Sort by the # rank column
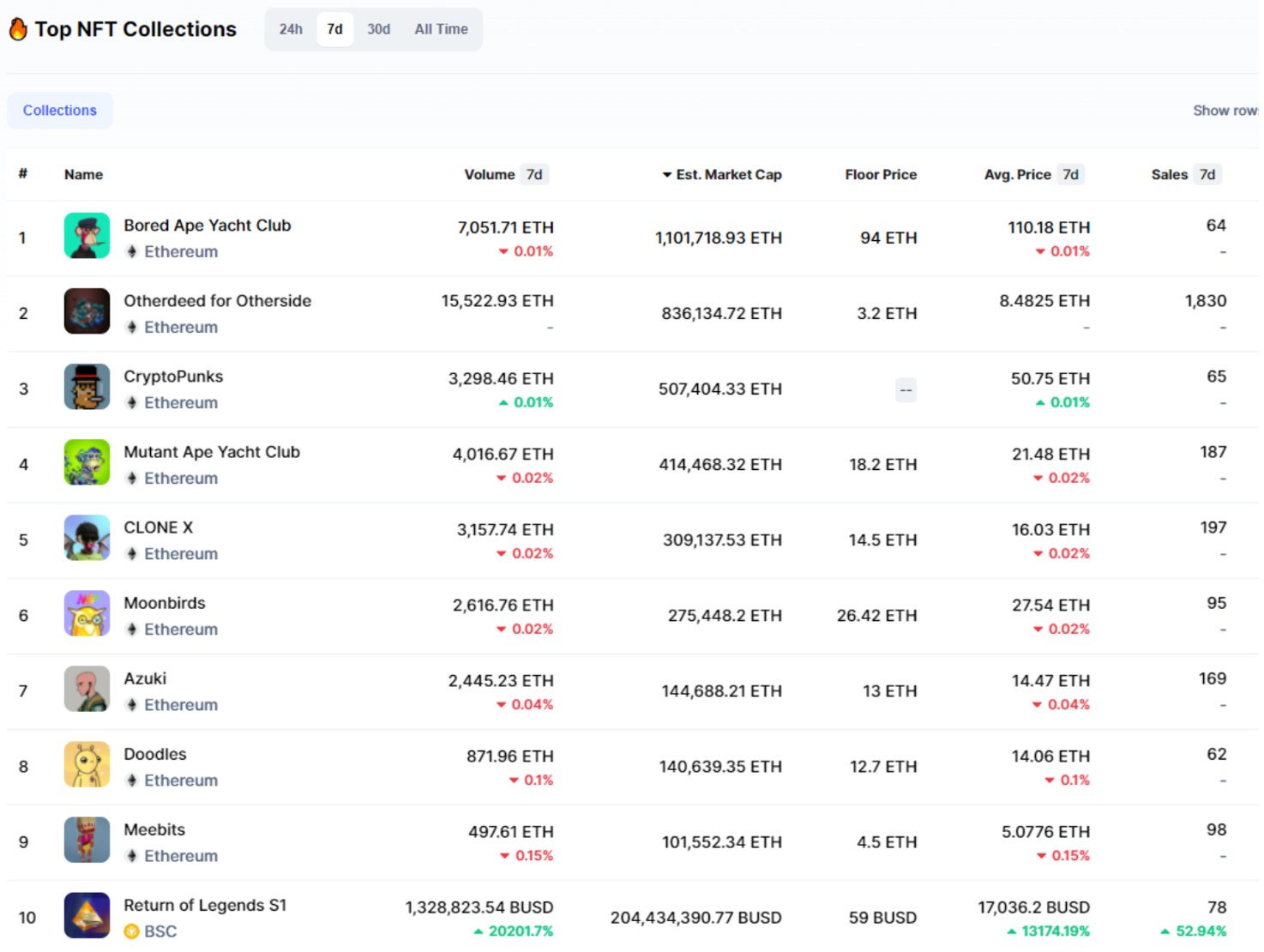Image resolution: width=1264 pixels, height=952 pixels. pyautogui.click(x=23, y=173)
